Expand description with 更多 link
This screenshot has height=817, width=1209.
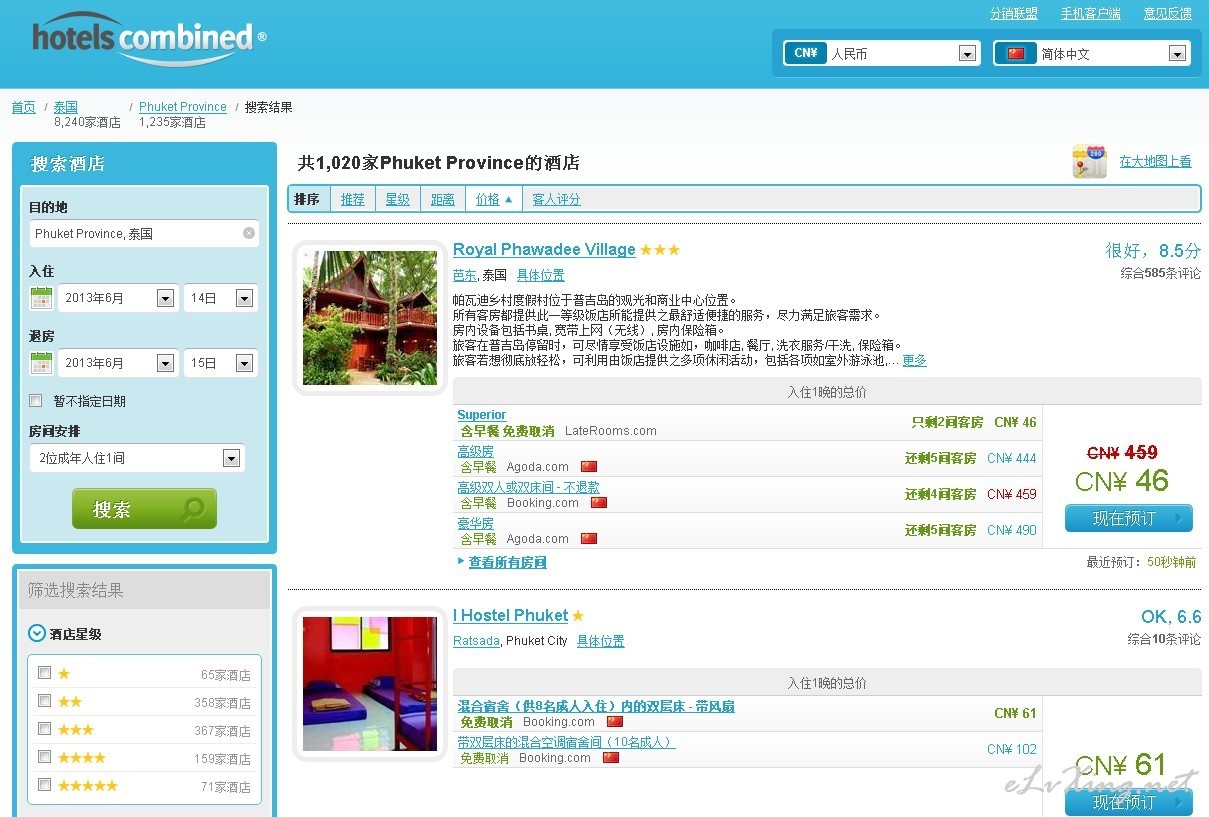click(914, 360)
